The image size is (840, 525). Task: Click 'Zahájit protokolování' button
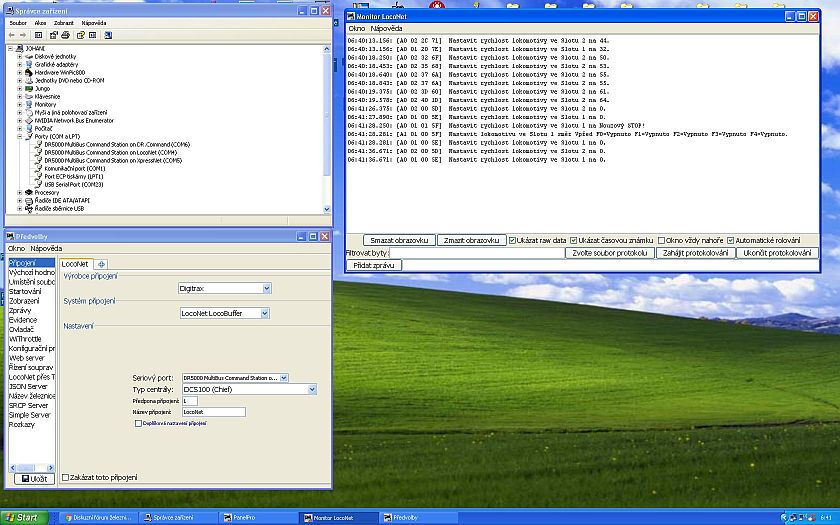(697, 253)
